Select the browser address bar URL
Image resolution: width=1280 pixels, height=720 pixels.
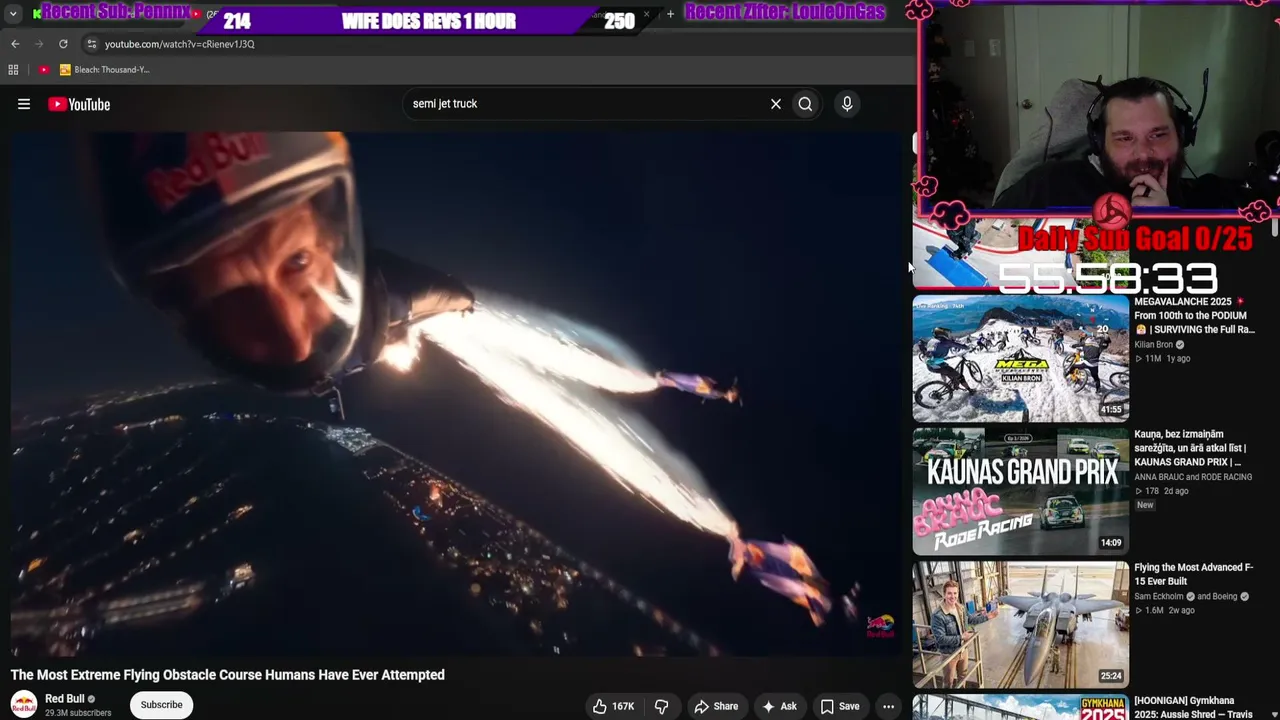point(180,44)
